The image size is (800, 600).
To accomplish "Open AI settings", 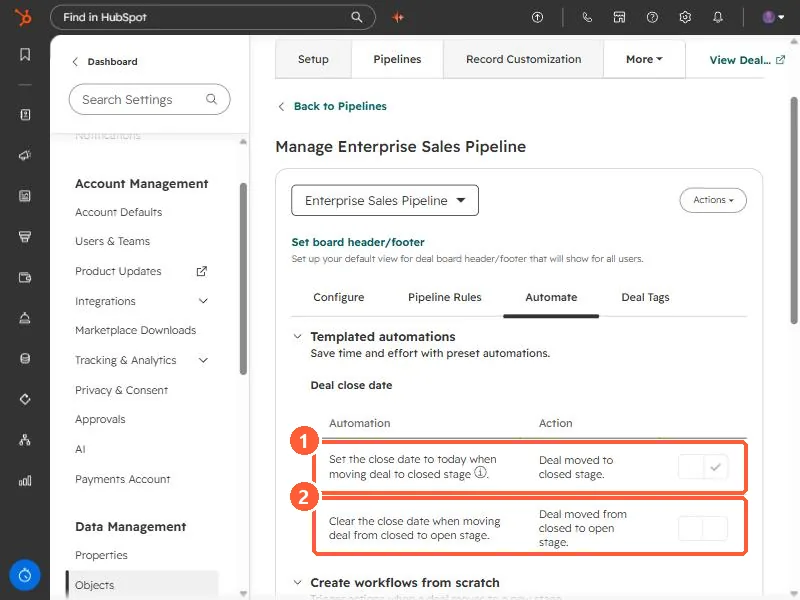I will 80,449.
